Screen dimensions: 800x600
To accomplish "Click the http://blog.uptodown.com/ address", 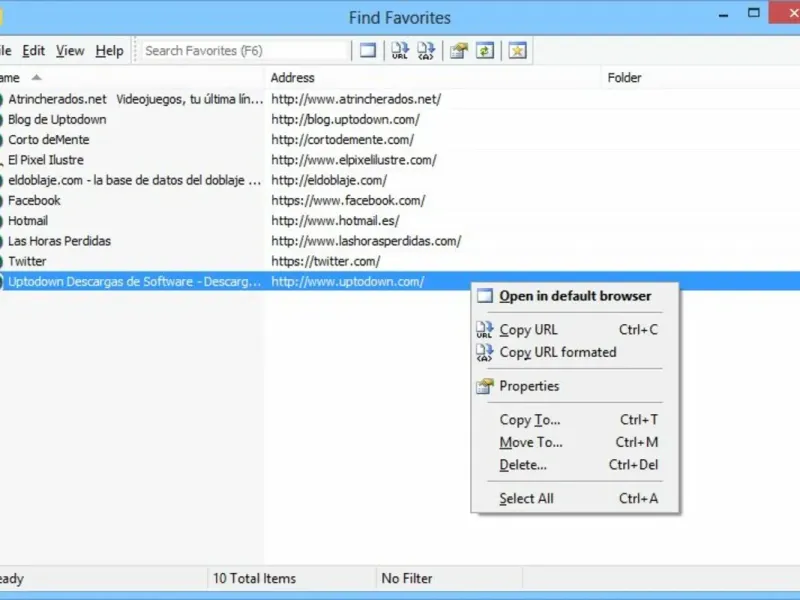I will [345, 119].
